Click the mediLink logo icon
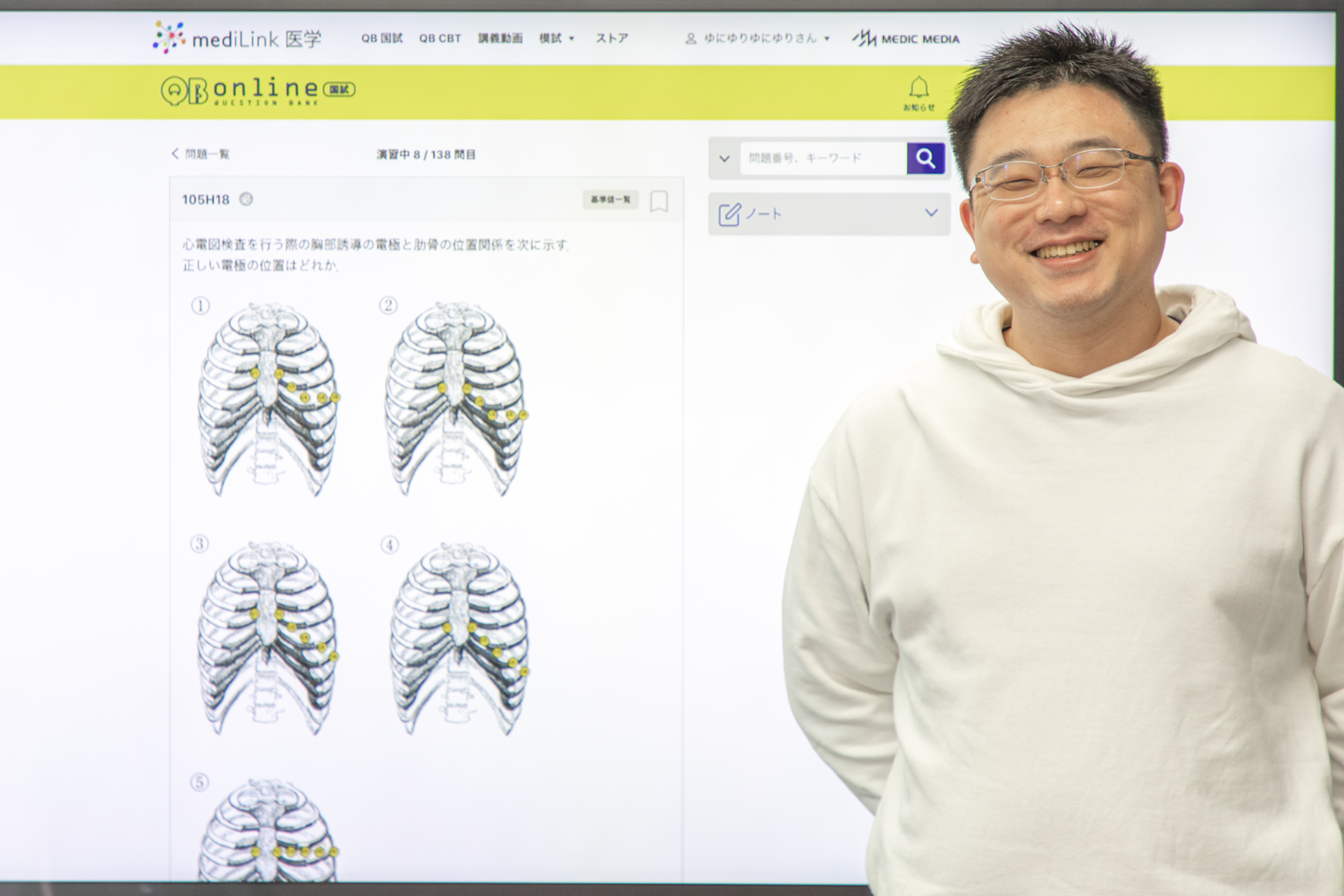The height and width of the screenshot is (896, 1344). tap(169, 36)
